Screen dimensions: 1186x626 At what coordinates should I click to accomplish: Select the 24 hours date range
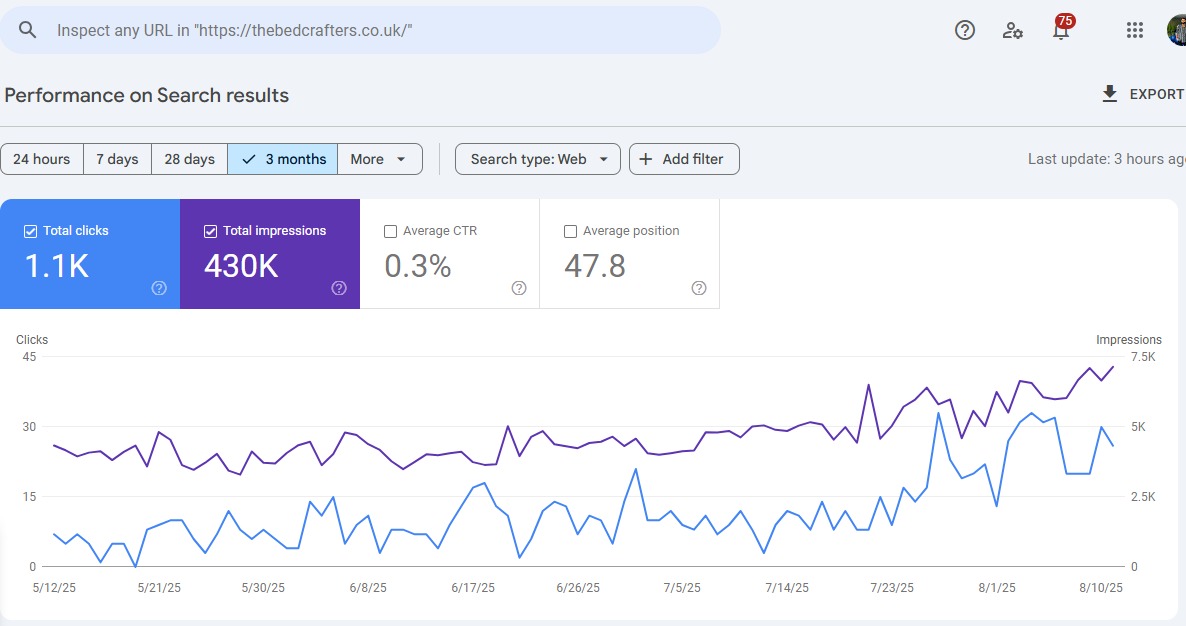42,158
